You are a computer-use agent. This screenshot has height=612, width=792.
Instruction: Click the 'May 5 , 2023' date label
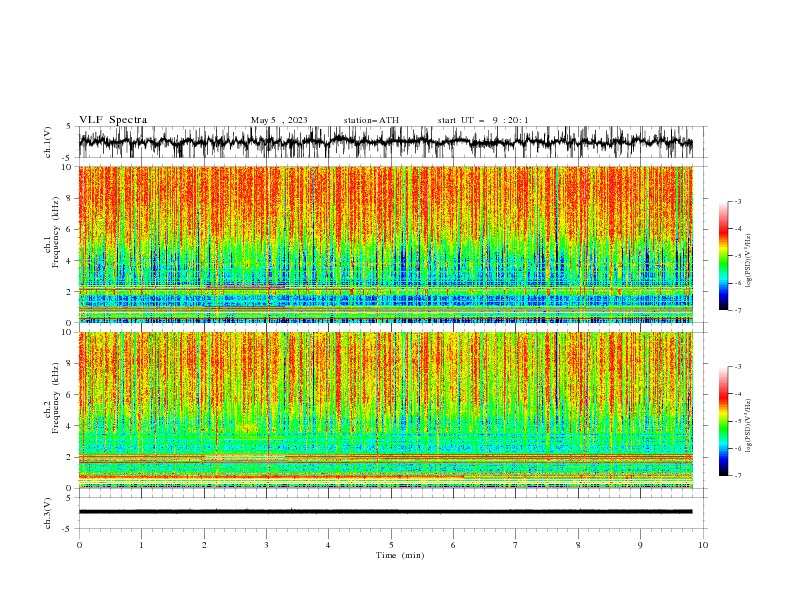(x=279, y=120)
